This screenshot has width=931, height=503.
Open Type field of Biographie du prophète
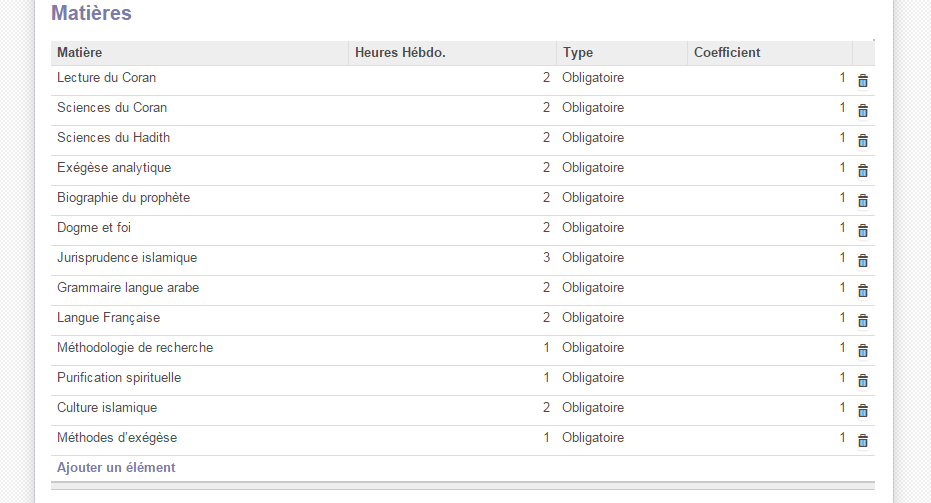[622, 198]
